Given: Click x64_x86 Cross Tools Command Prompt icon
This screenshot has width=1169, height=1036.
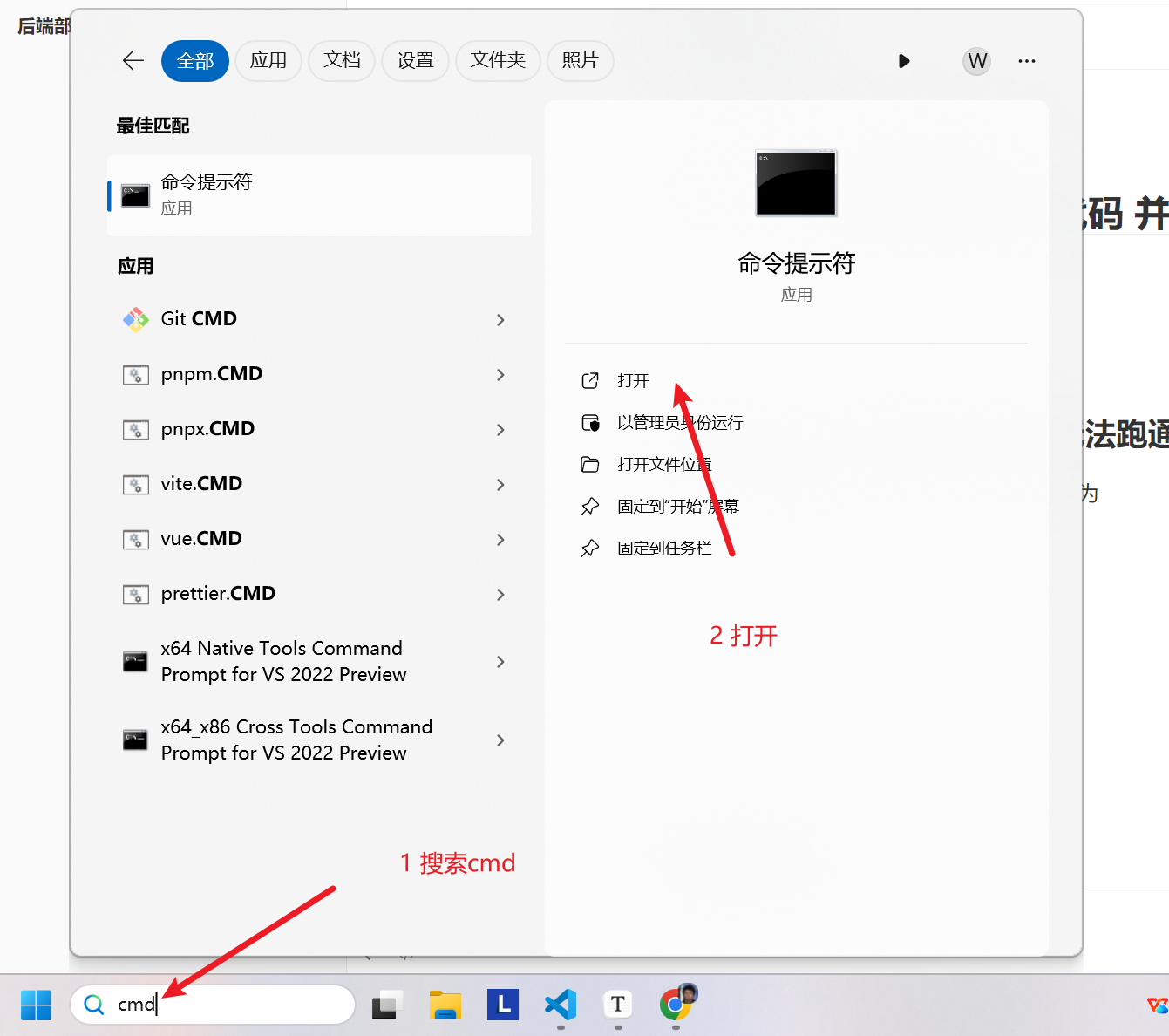Looking at the screenshot, I should pyautogui.click(x=135, y=740).
